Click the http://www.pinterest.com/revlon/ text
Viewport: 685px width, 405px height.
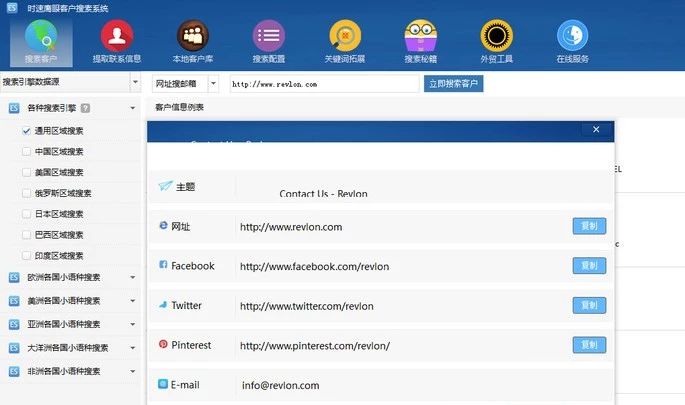pyautogui.click(x=315, y=346)
